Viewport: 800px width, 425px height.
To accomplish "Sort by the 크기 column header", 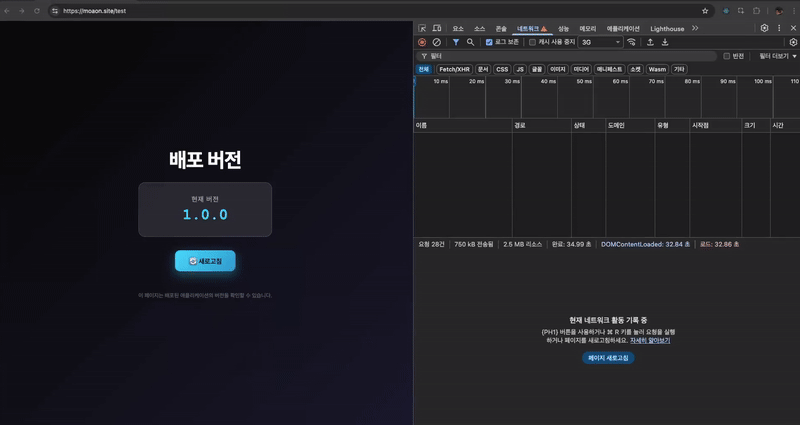I will (756, 126).
